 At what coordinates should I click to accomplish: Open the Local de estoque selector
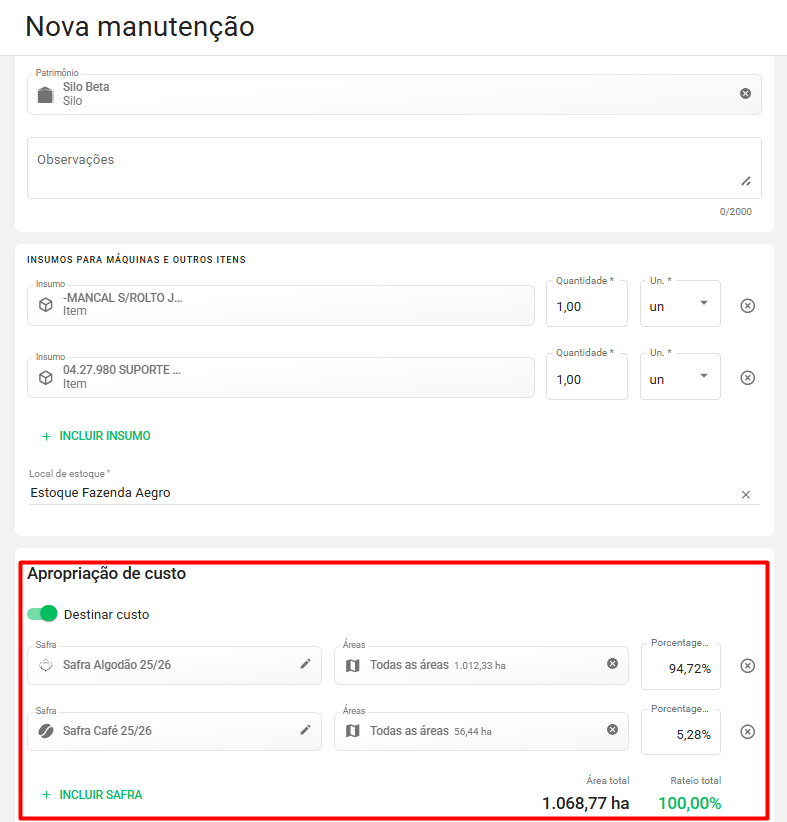[x=380, y=493]
